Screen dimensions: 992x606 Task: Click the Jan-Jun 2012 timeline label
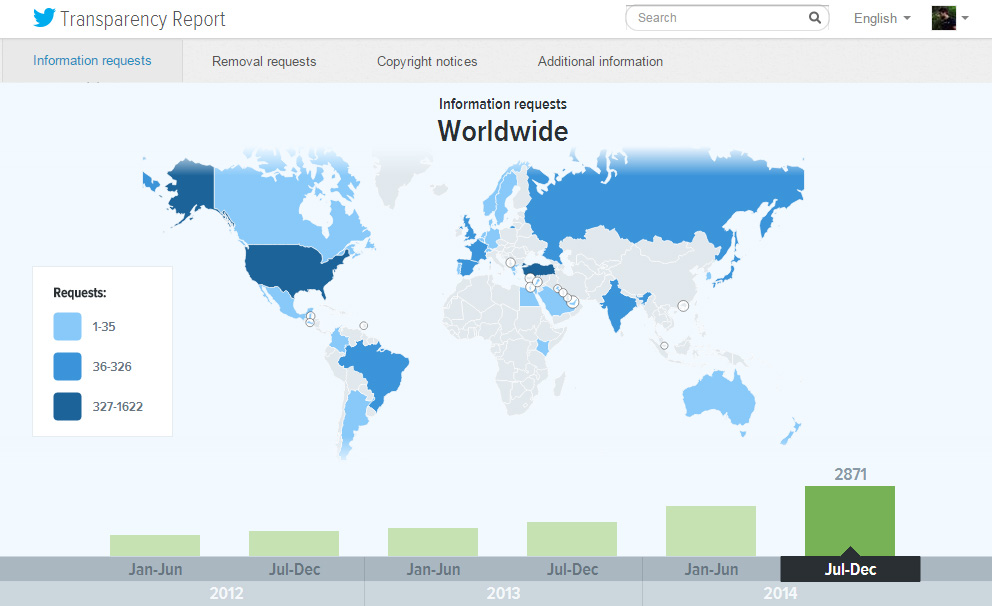pos(155,569)
